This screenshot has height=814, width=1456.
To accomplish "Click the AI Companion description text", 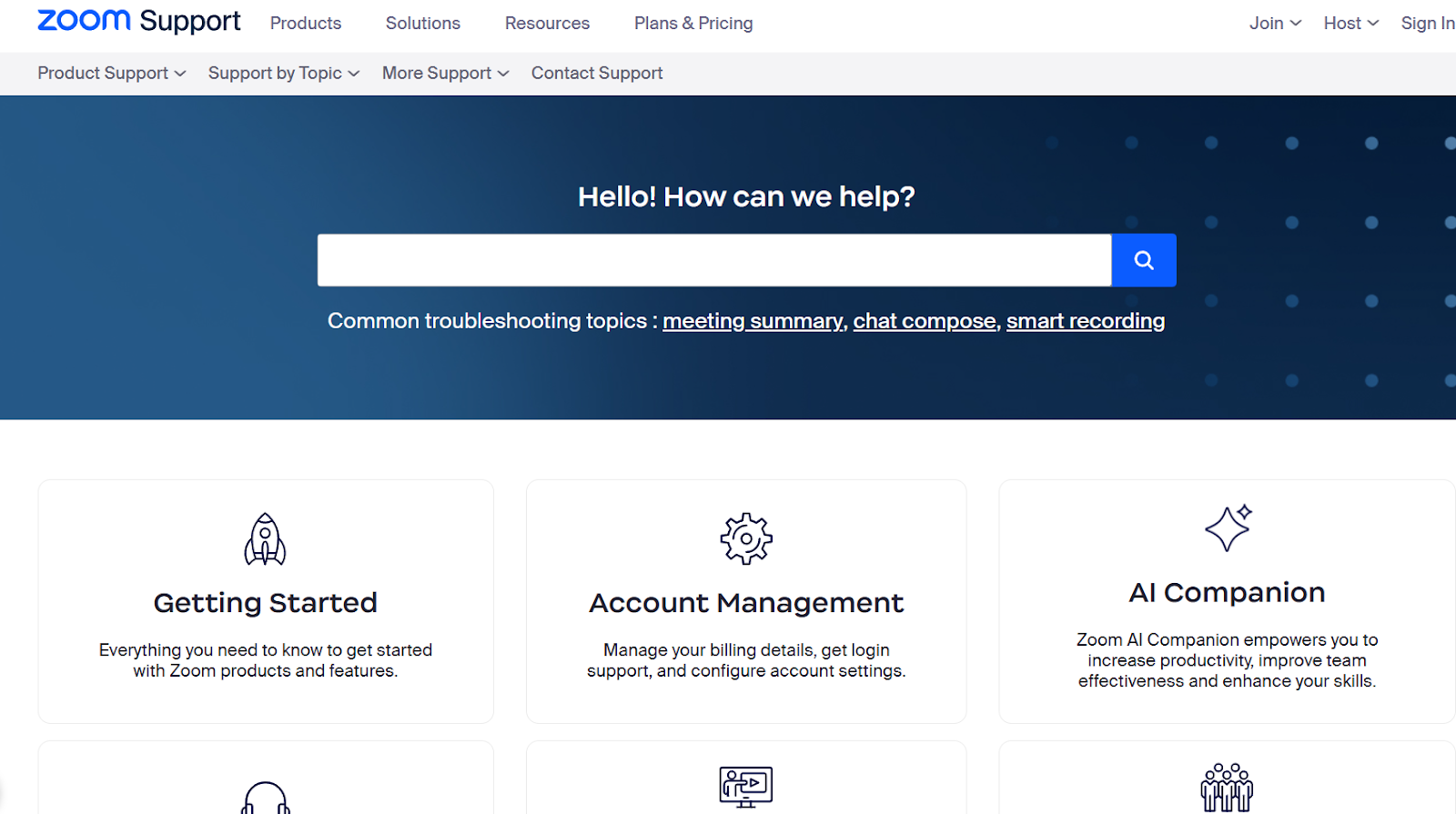I will 1227,660.
